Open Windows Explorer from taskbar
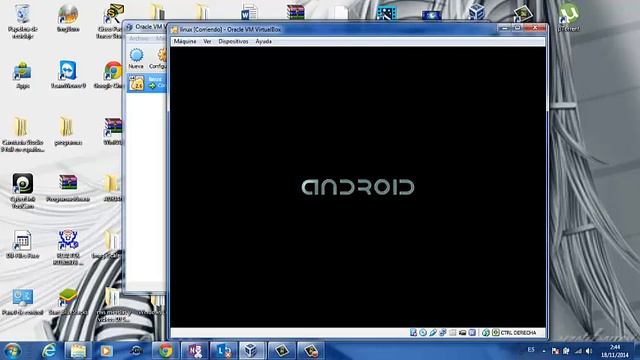Viewport: 640px width, 360px height. pyautogui.click(x=78, y=351)
